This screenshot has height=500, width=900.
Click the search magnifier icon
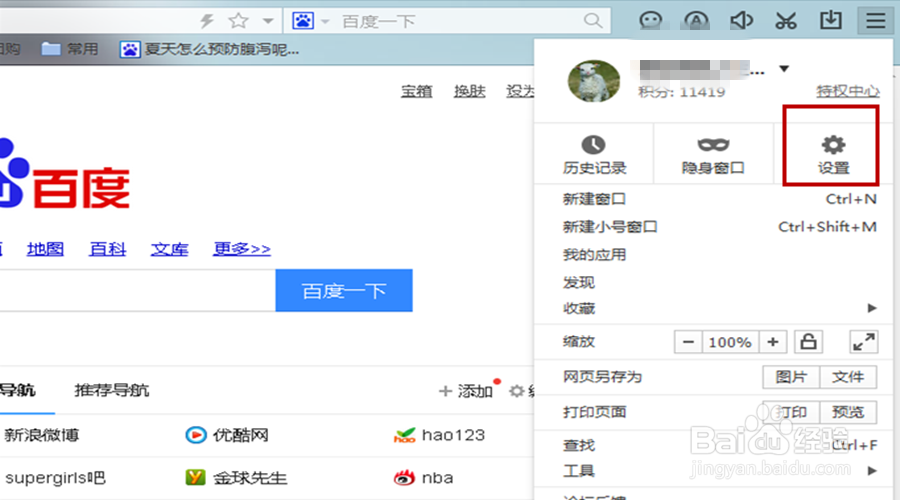coord(593,21)
